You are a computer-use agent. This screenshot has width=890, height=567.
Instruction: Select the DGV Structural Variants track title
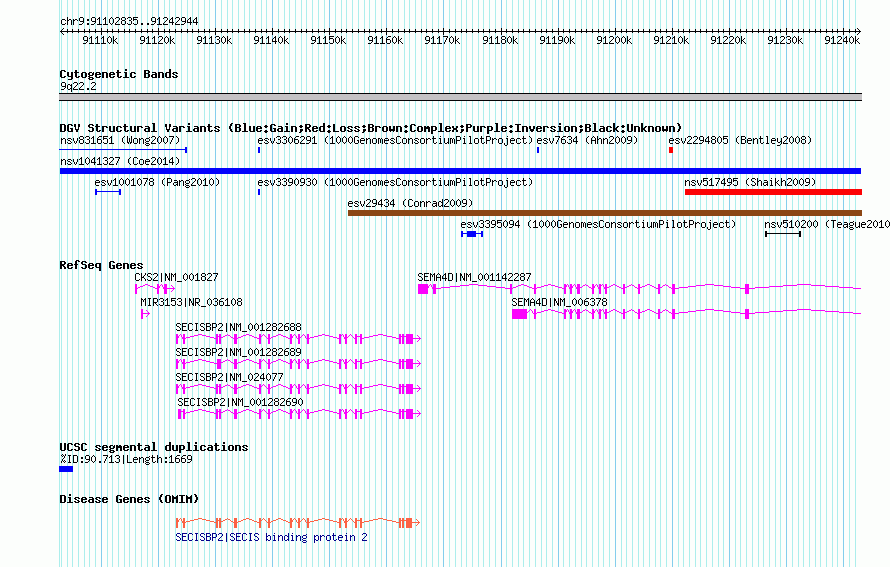(x=370, y=128)
